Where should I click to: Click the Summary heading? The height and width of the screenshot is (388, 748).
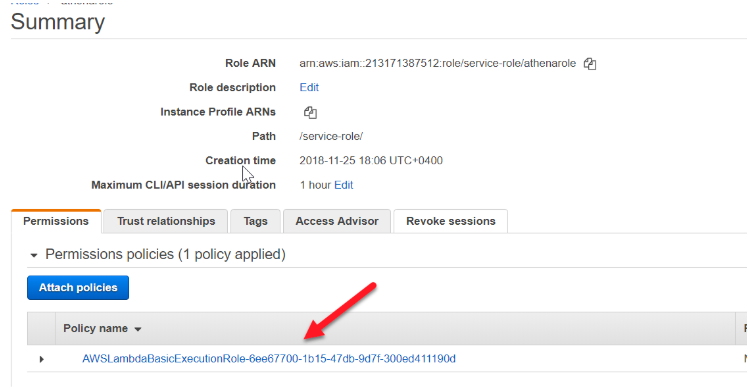(58, 22)
